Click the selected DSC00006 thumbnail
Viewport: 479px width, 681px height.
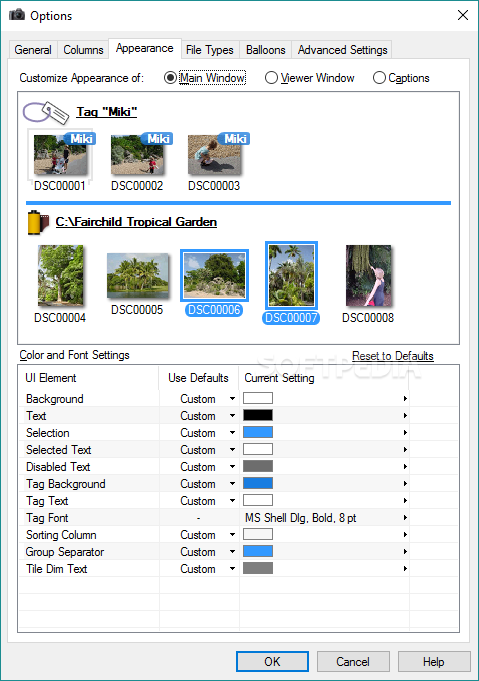pyautogui.click(x=214, y=276)
